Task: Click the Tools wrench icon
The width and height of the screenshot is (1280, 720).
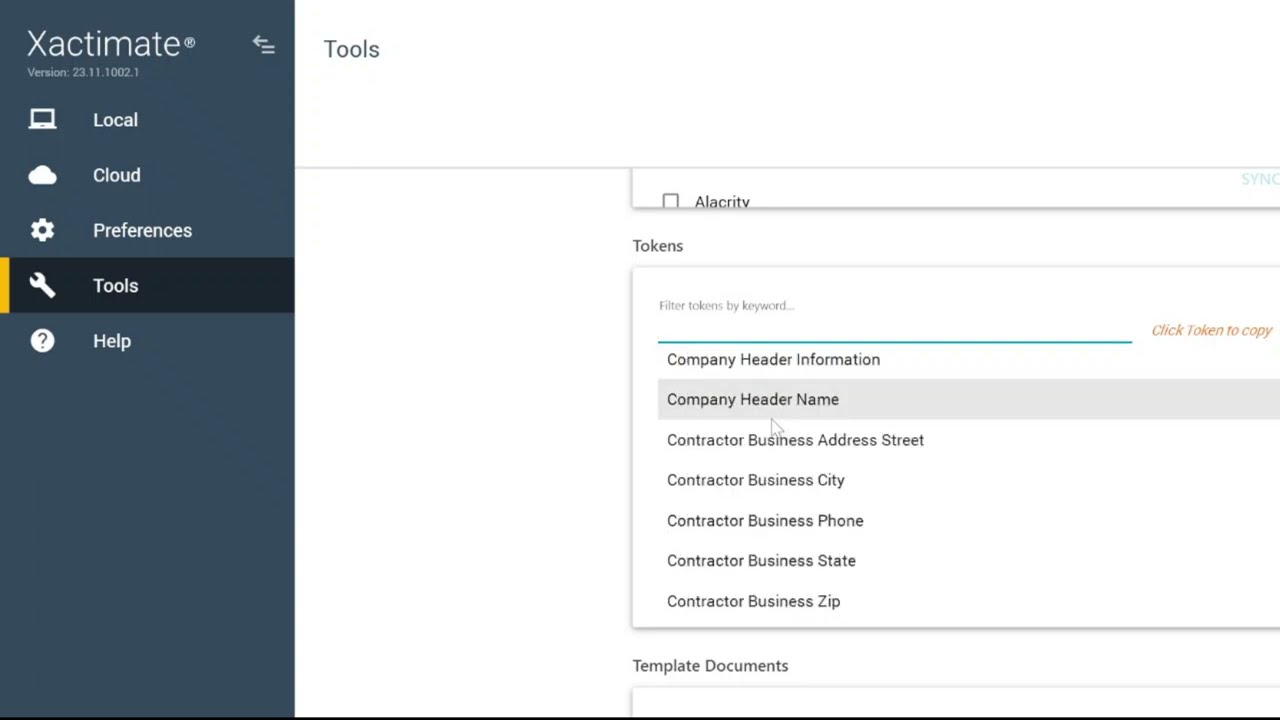Action: (42, 285)
